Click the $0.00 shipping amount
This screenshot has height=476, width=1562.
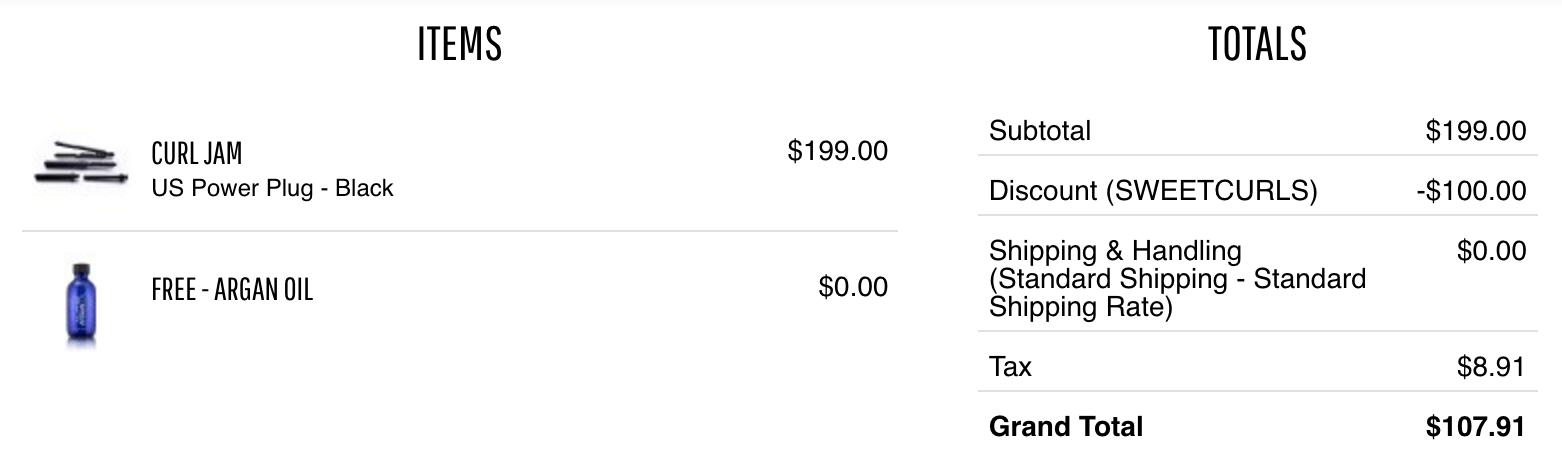(x=1491, y=251)
